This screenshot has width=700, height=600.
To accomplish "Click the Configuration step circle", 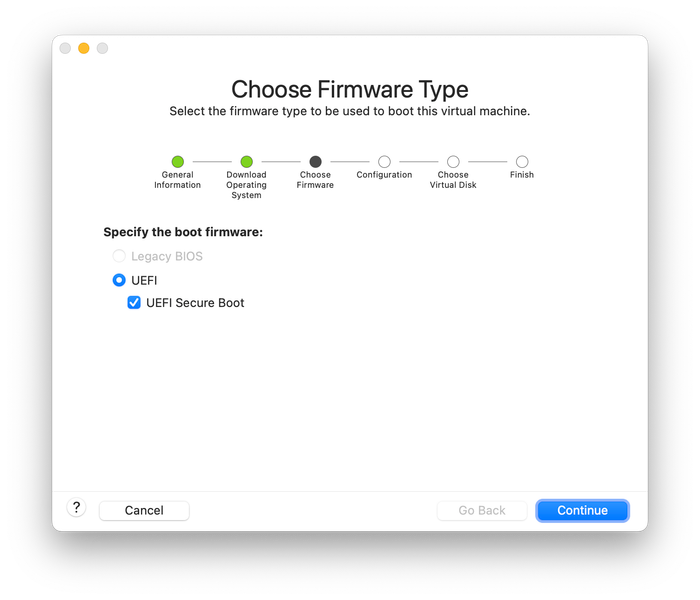I will [x=384, y=161].
